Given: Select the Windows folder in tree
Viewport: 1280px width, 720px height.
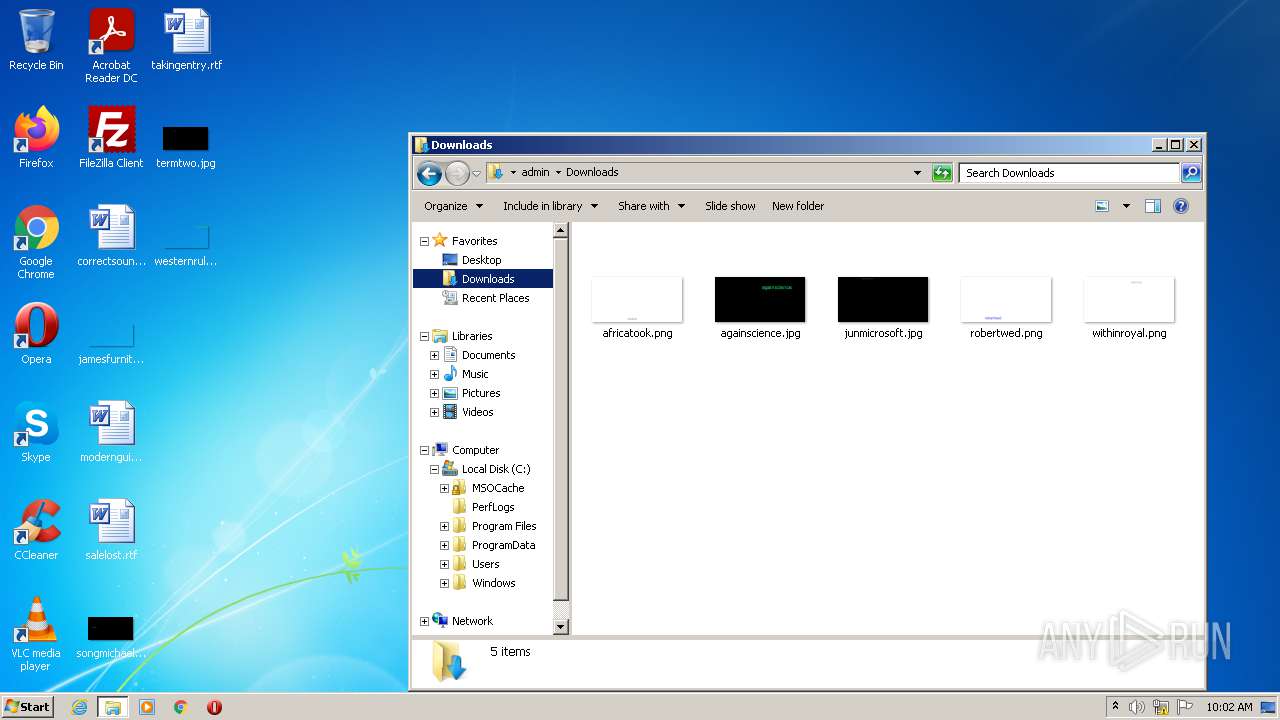Looking at the screenshot, I should coord(493,583).
